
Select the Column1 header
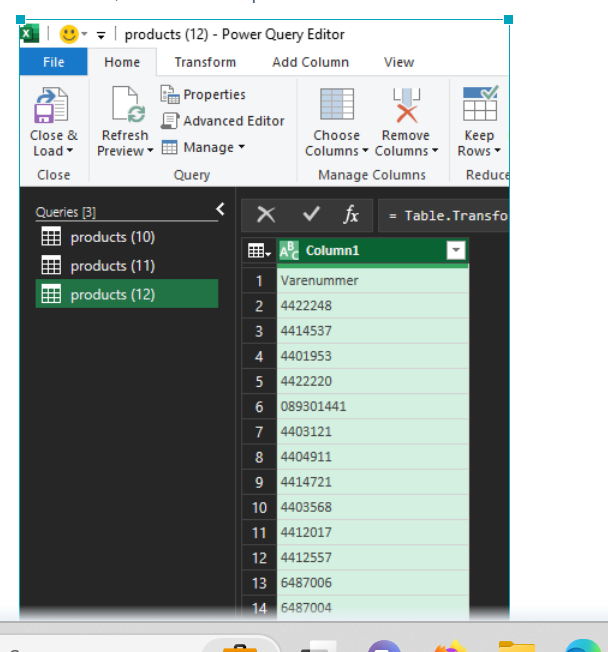coord(373,251)
